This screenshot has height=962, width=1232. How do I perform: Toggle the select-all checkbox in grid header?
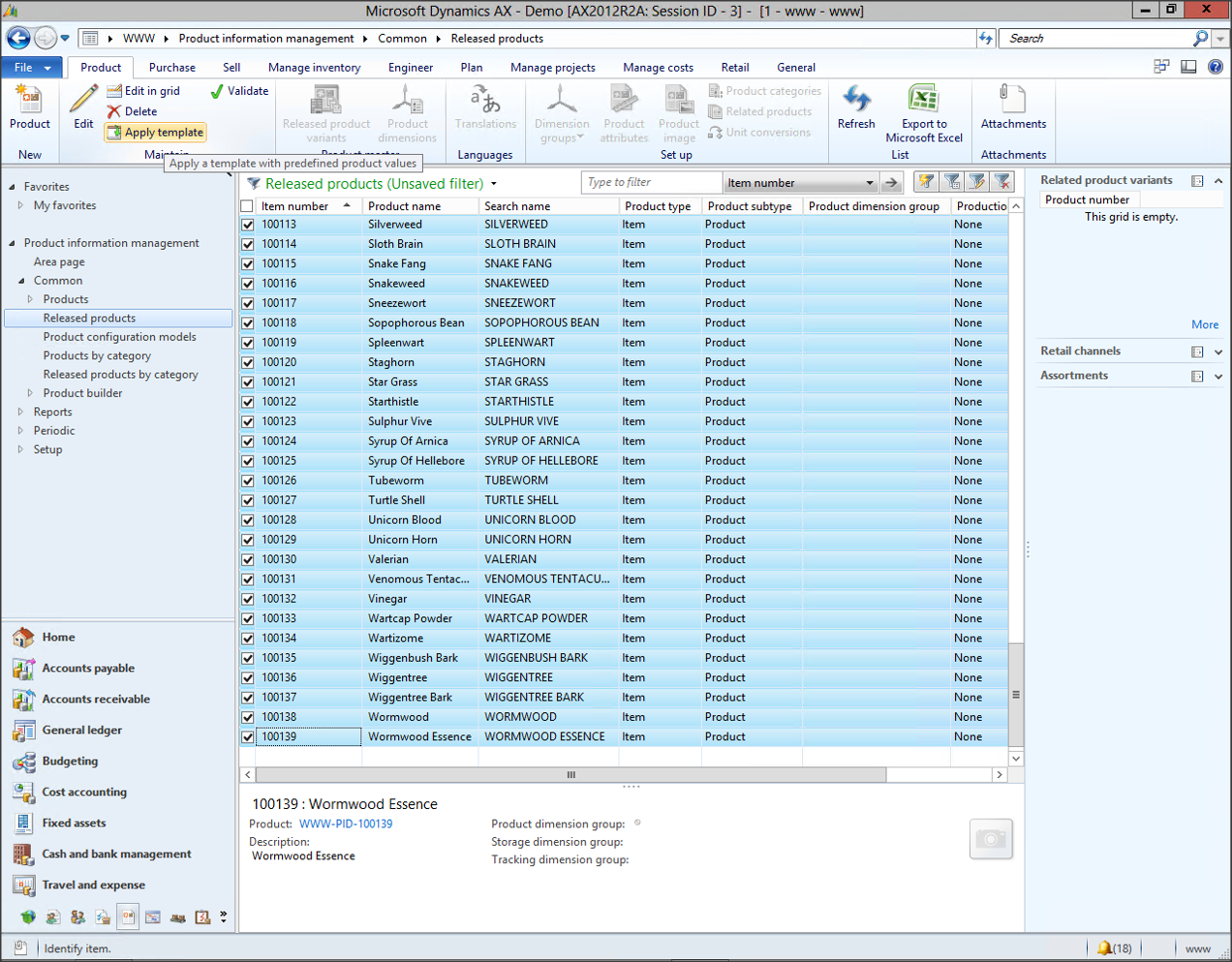point(248,206)
